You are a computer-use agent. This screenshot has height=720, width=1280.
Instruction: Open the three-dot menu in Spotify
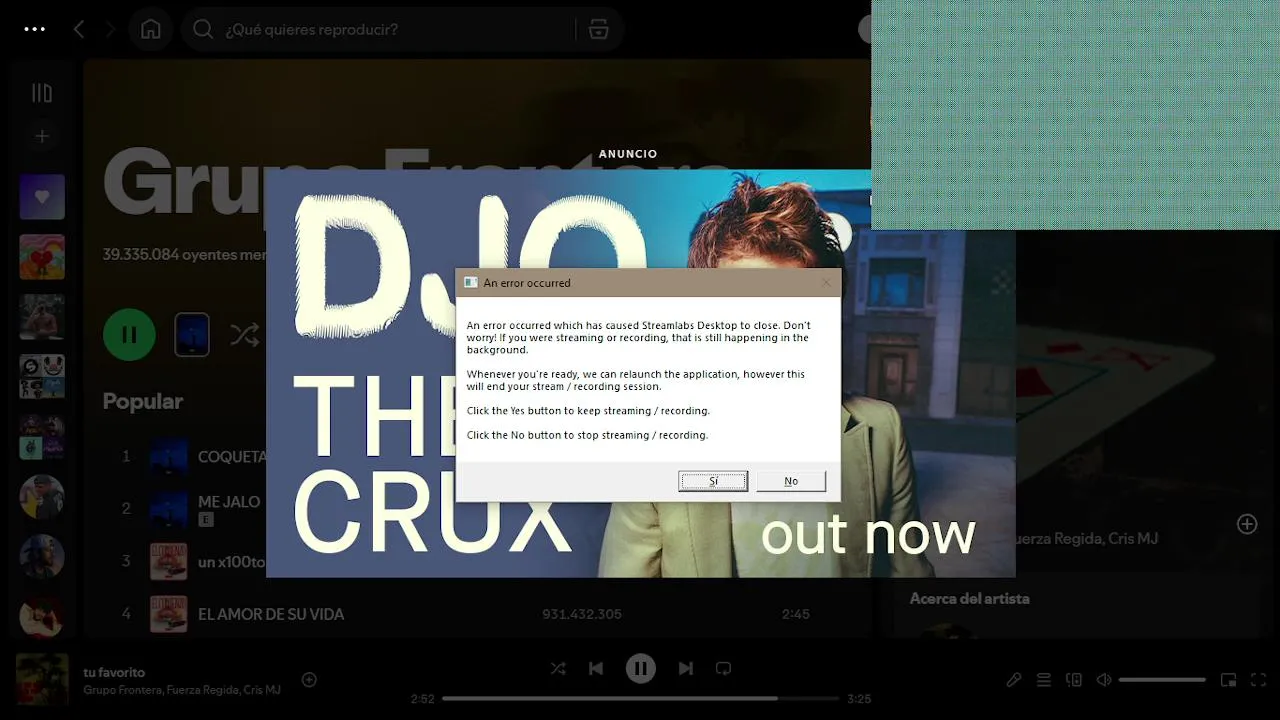35,29
